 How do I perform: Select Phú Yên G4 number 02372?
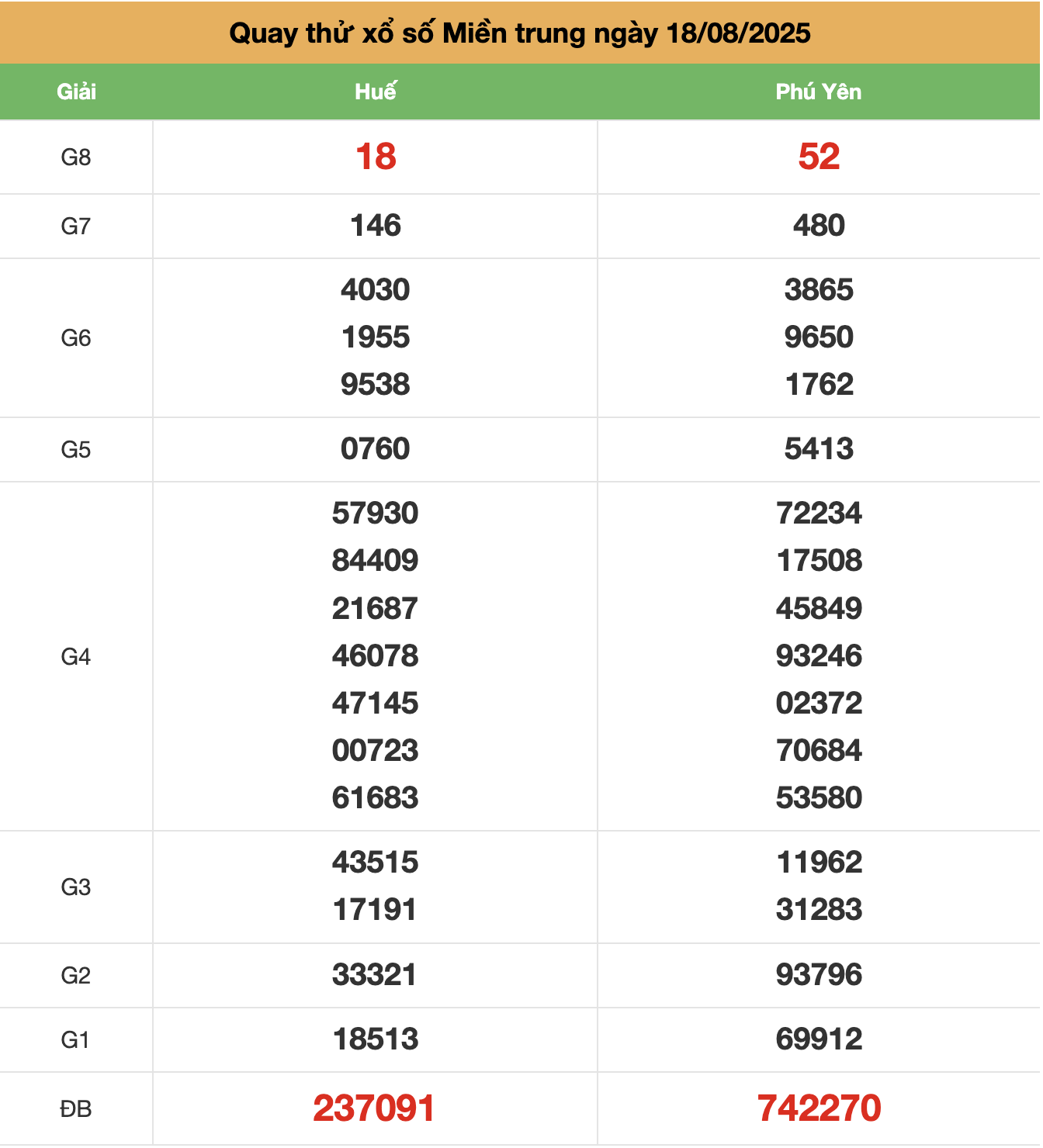(x=819, y=704)
